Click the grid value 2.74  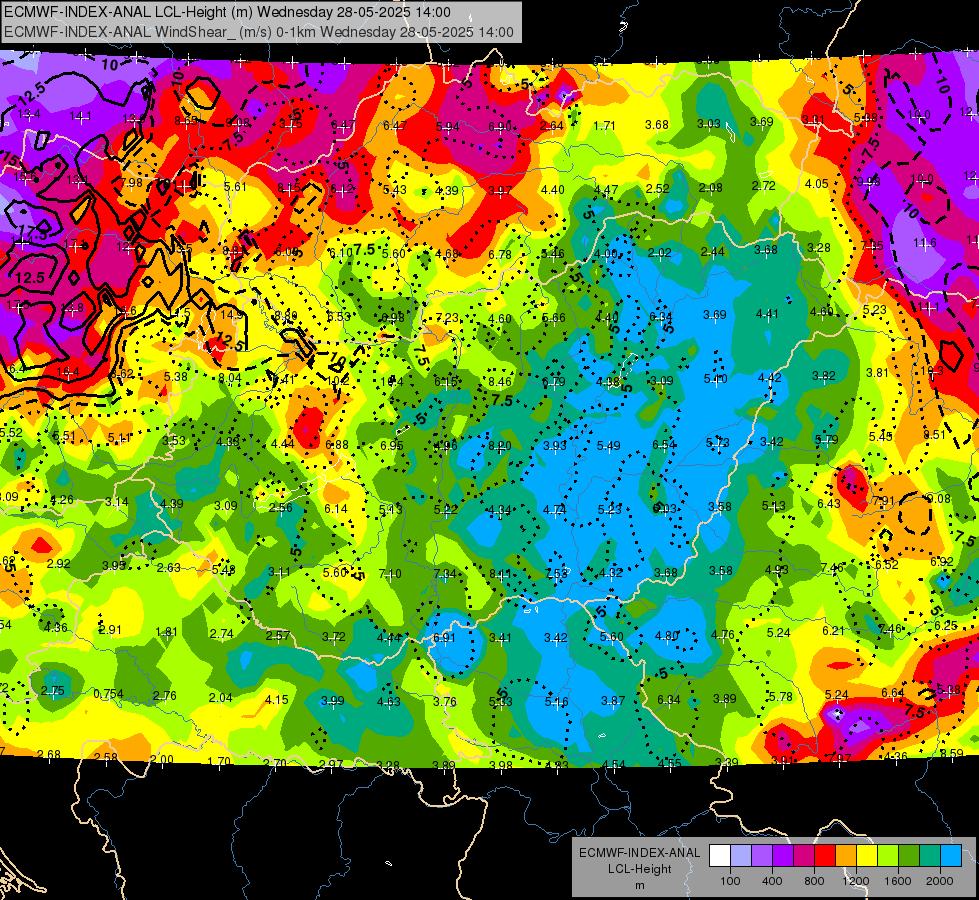click(x=222, y=633)
